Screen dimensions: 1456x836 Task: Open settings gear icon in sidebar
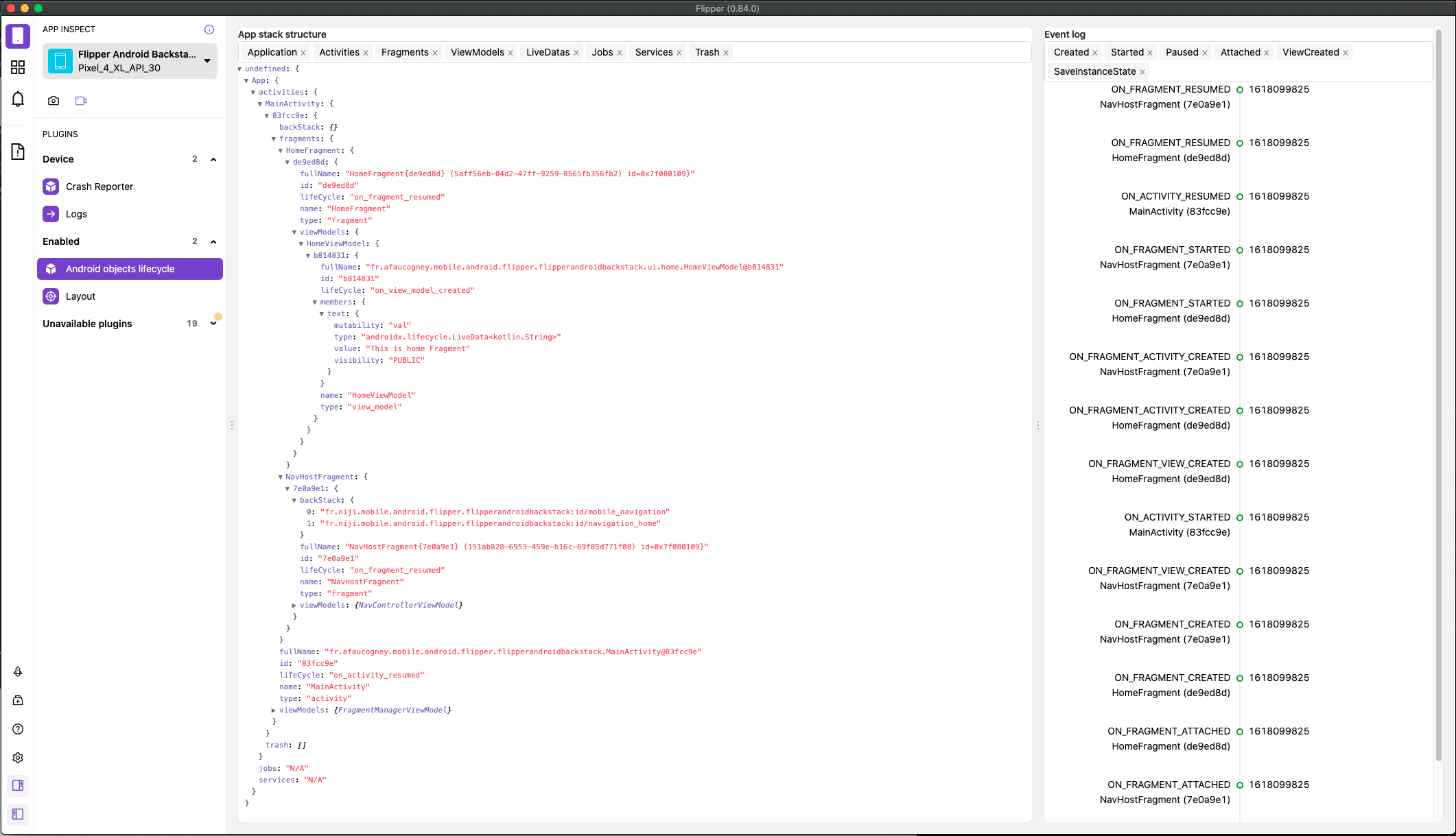pos(18,758)
